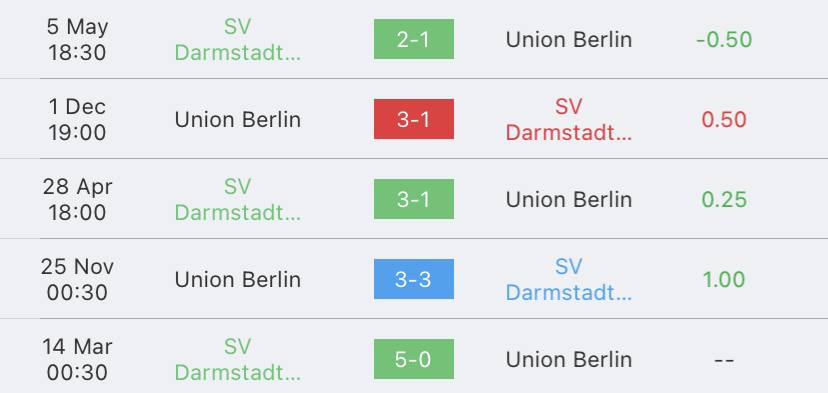Select SV Darmstadt in 14 Mar match

click(238, 359)
